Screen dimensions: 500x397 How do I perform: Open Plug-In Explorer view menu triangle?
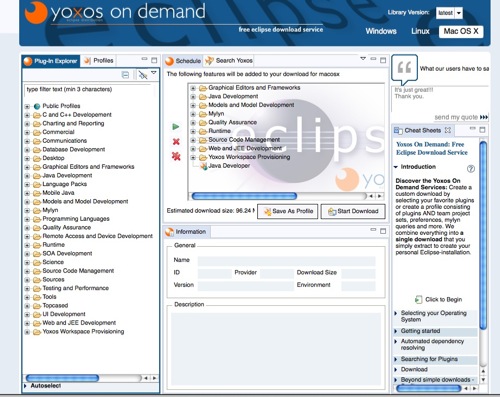tap(154, 73)
